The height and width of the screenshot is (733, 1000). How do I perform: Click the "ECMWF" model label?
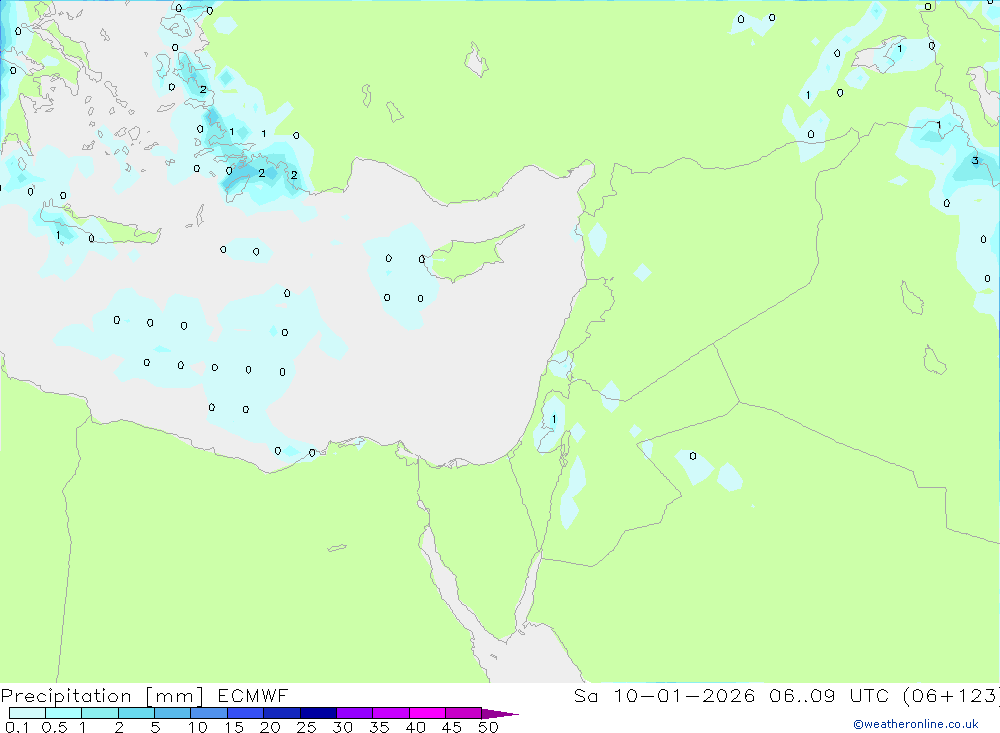click(253, 695)
